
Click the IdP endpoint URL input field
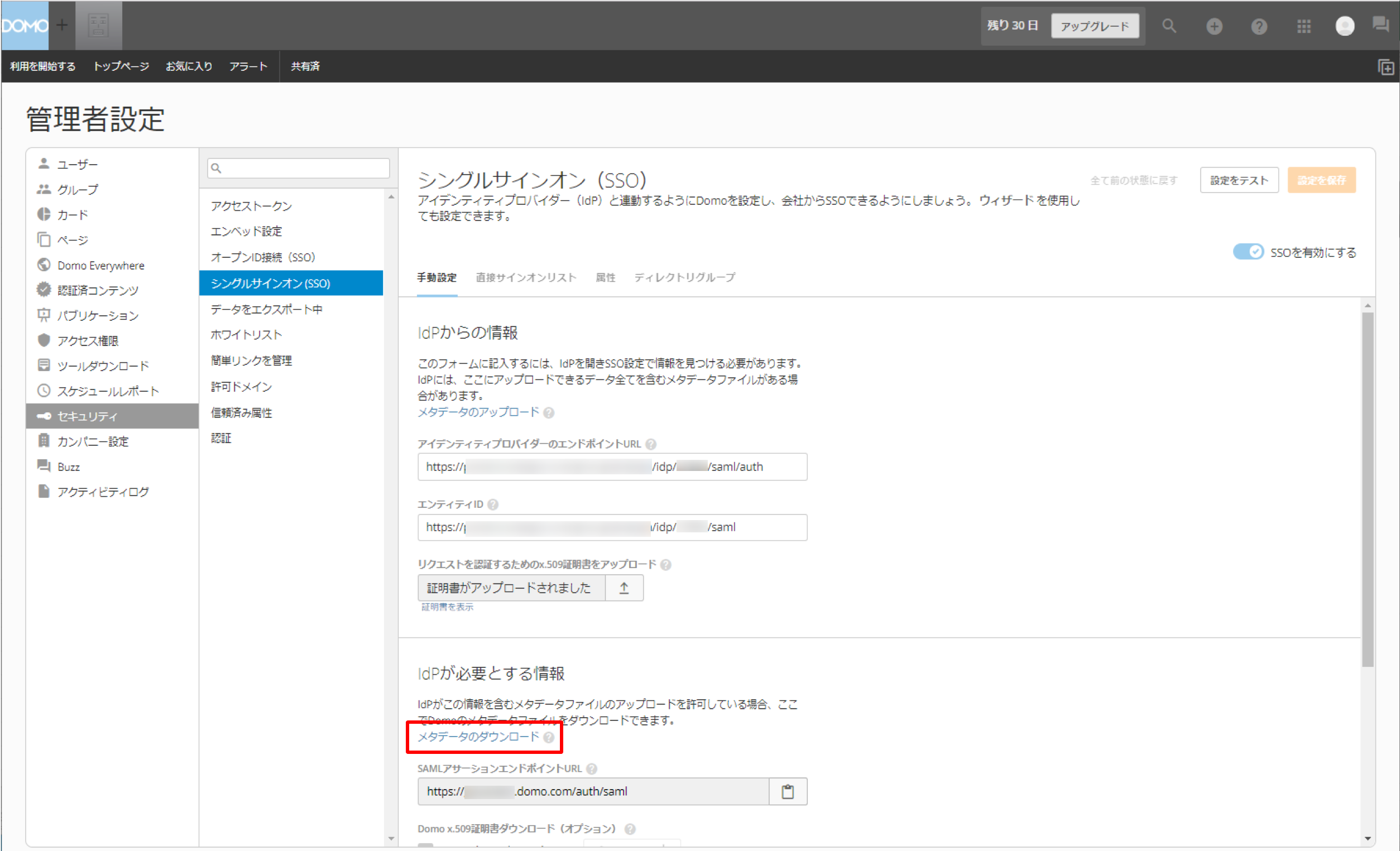tap(612, 467)
